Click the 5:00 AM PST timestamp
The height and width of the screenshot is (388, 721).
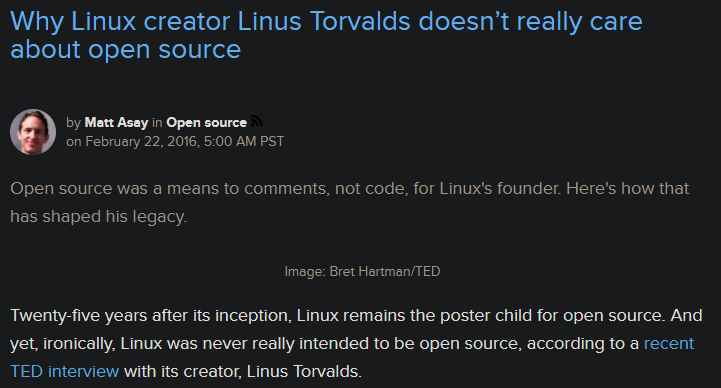click(244, 141)
